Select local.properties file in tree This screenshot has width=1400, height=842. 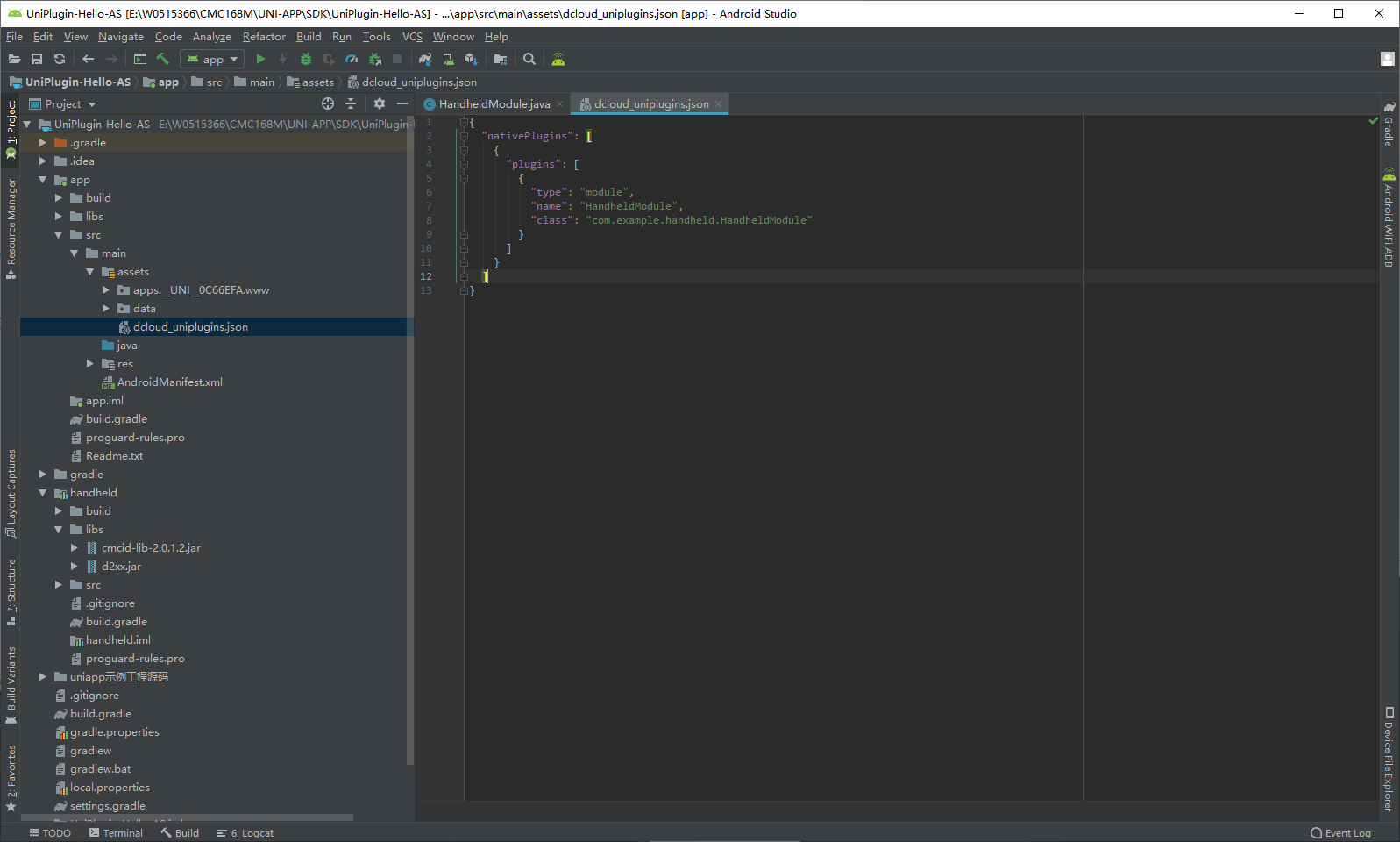pos(110,787)
